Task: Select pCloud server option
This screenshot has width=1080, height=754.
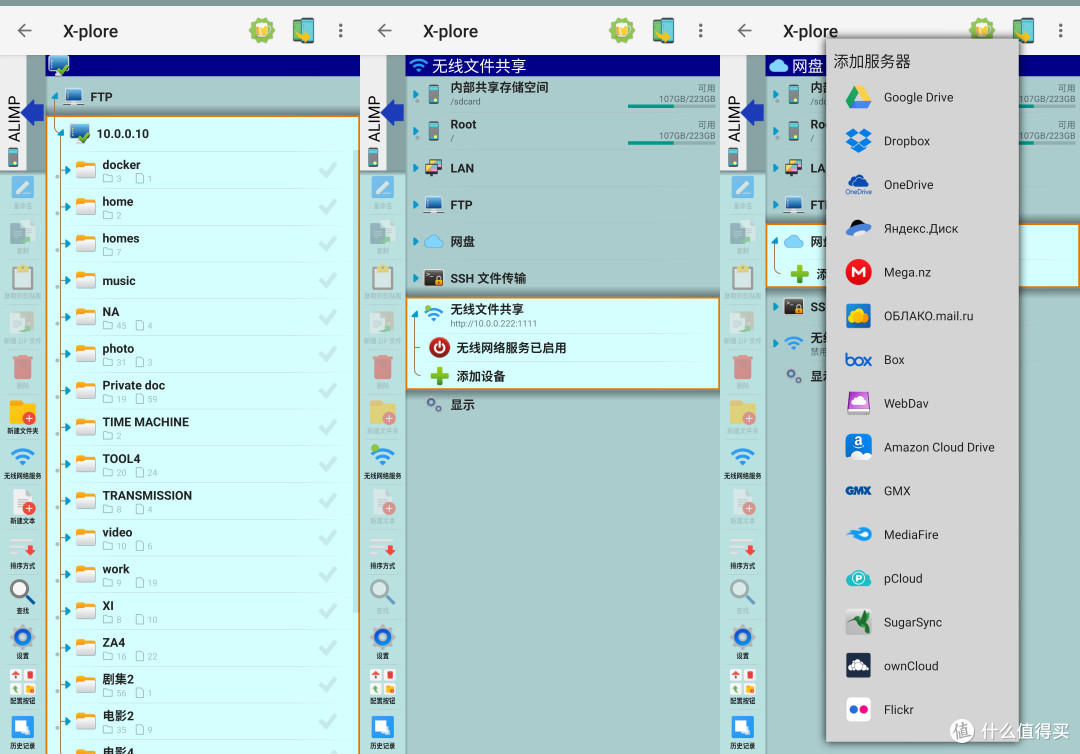Action: click(922, 578)
